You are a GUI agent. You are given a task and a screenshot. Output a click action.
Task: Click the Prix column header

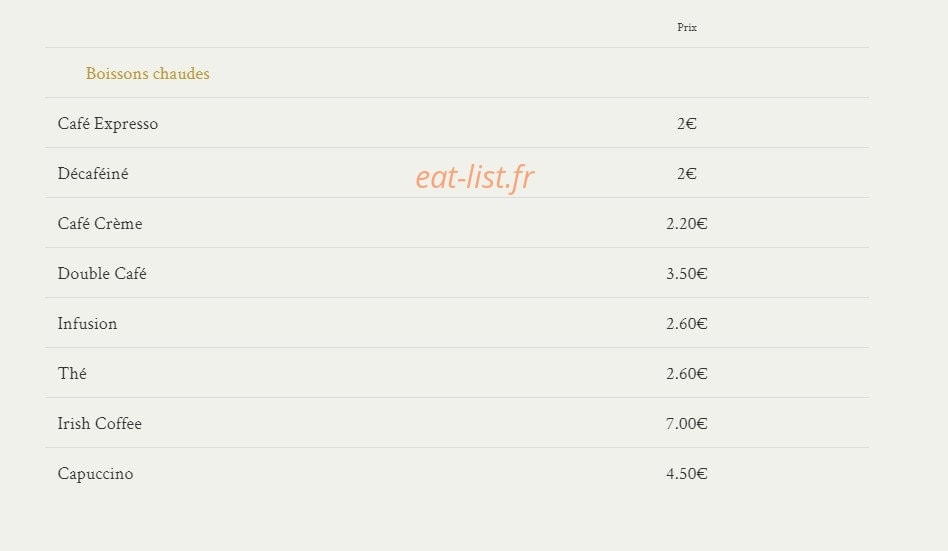pos(687,27)
